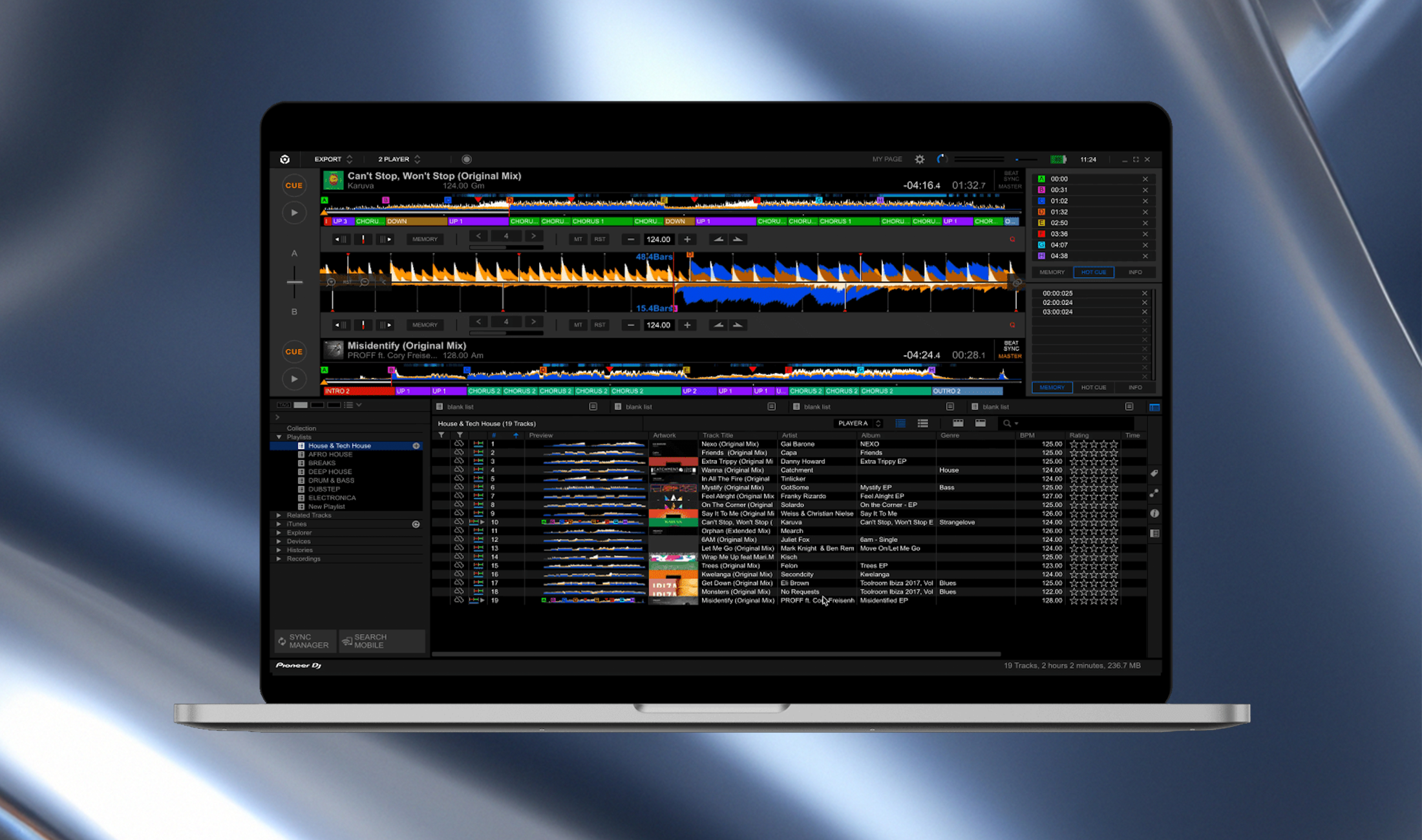Open MY PAGE link in top bar
The height and width of the screenshot is (840, 1422).
pyautogui.click(x=887, y=159)
